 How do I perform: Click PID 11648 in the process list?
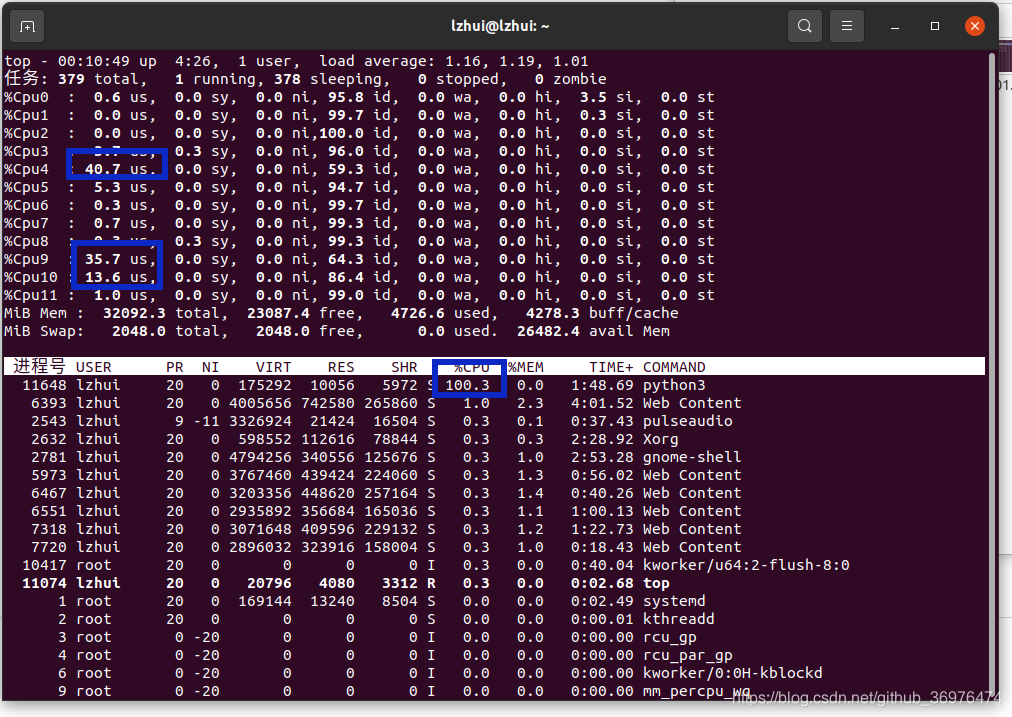(x=44, y=385)
